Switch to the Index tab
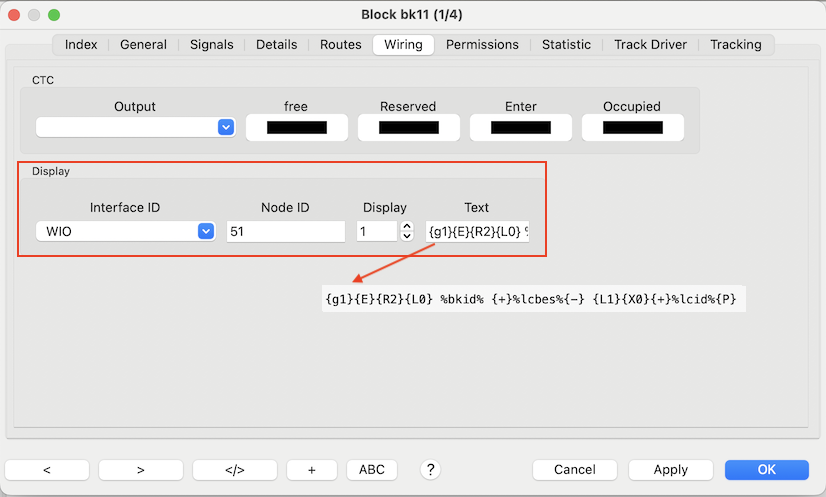The image size is (826, 497). click(x=81, y=45)
